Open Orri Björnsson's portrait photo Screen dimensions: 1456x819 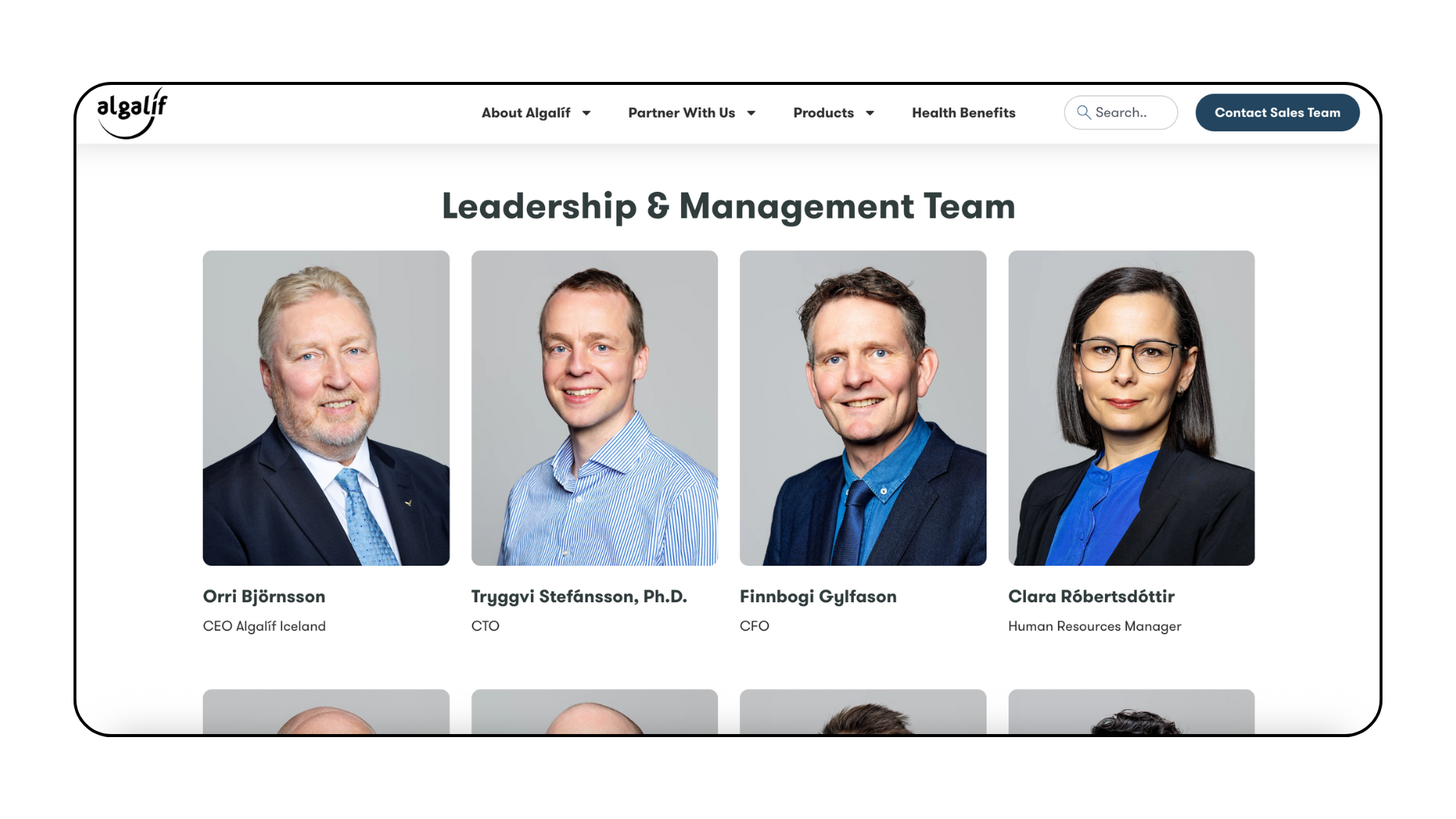tap(326, 408)
